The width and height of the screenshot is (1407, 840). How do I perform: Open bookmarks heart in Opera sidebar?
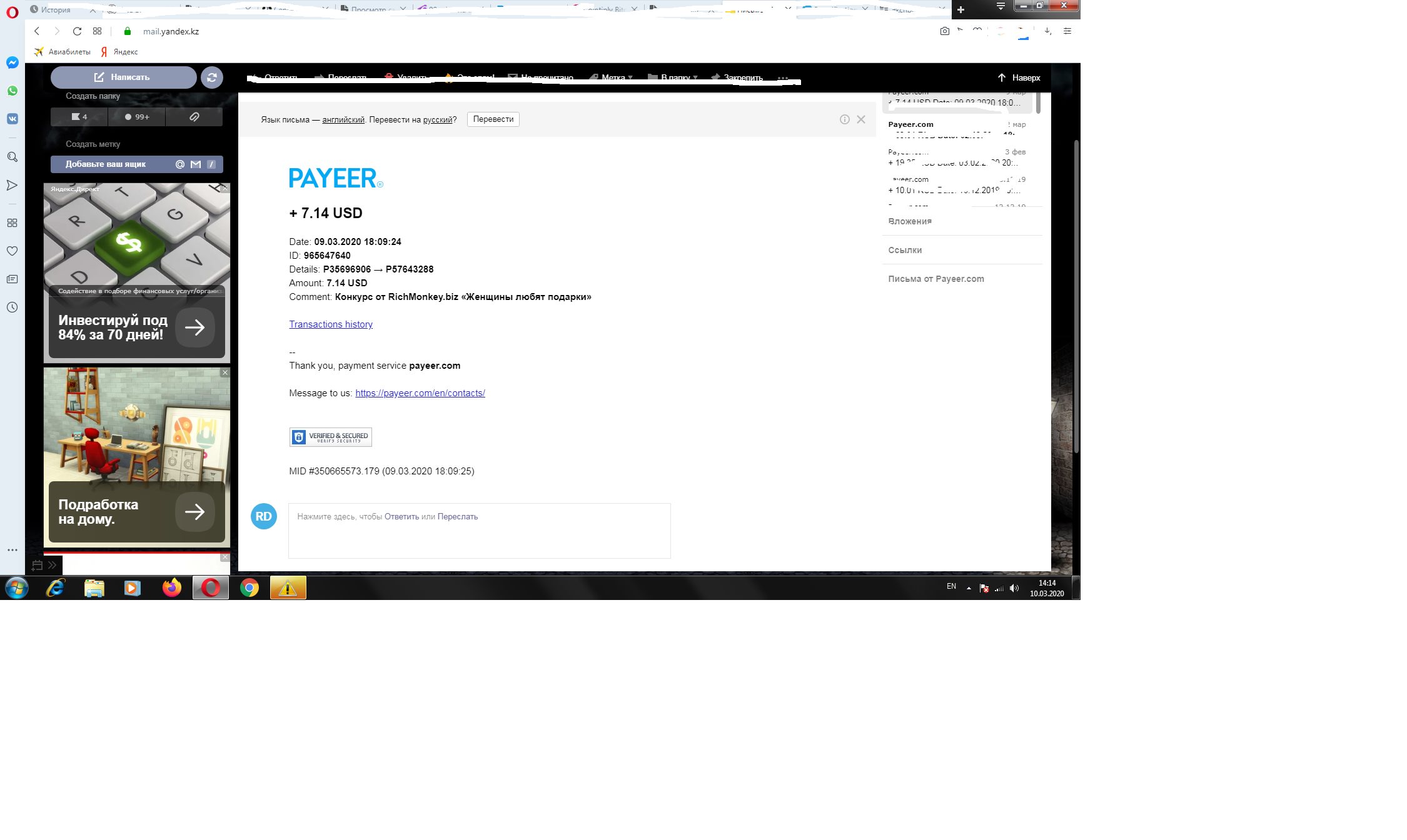pyautogui.click(x=13, y=251)
